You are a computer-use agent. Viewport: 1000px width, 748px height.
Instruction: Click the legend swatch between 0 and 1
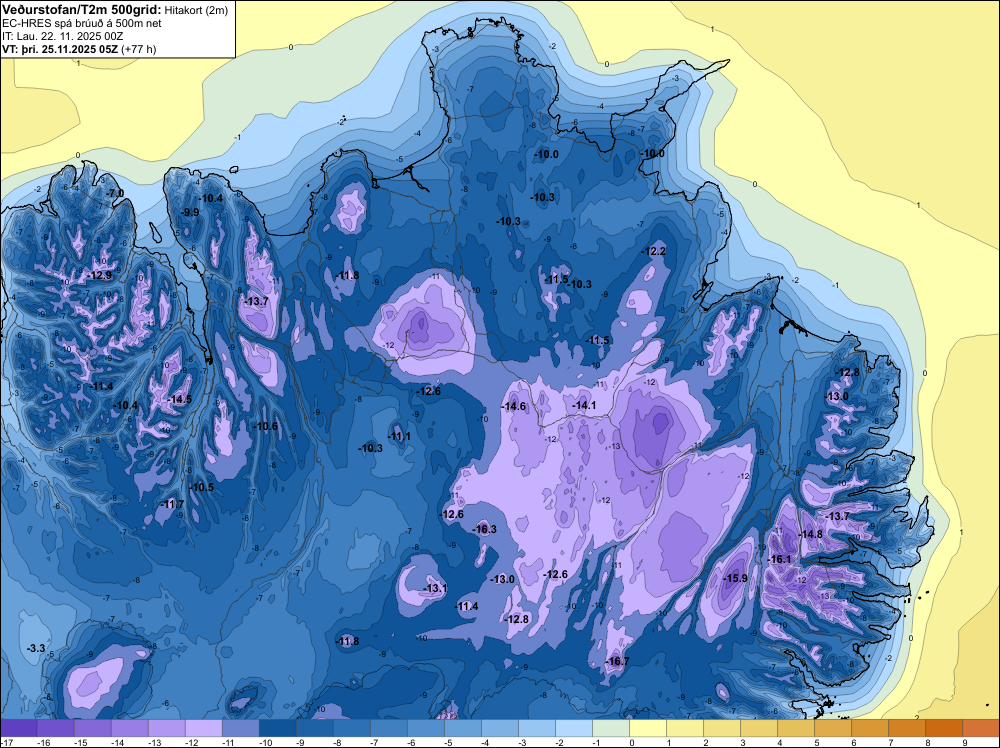(x=648, y=728)
